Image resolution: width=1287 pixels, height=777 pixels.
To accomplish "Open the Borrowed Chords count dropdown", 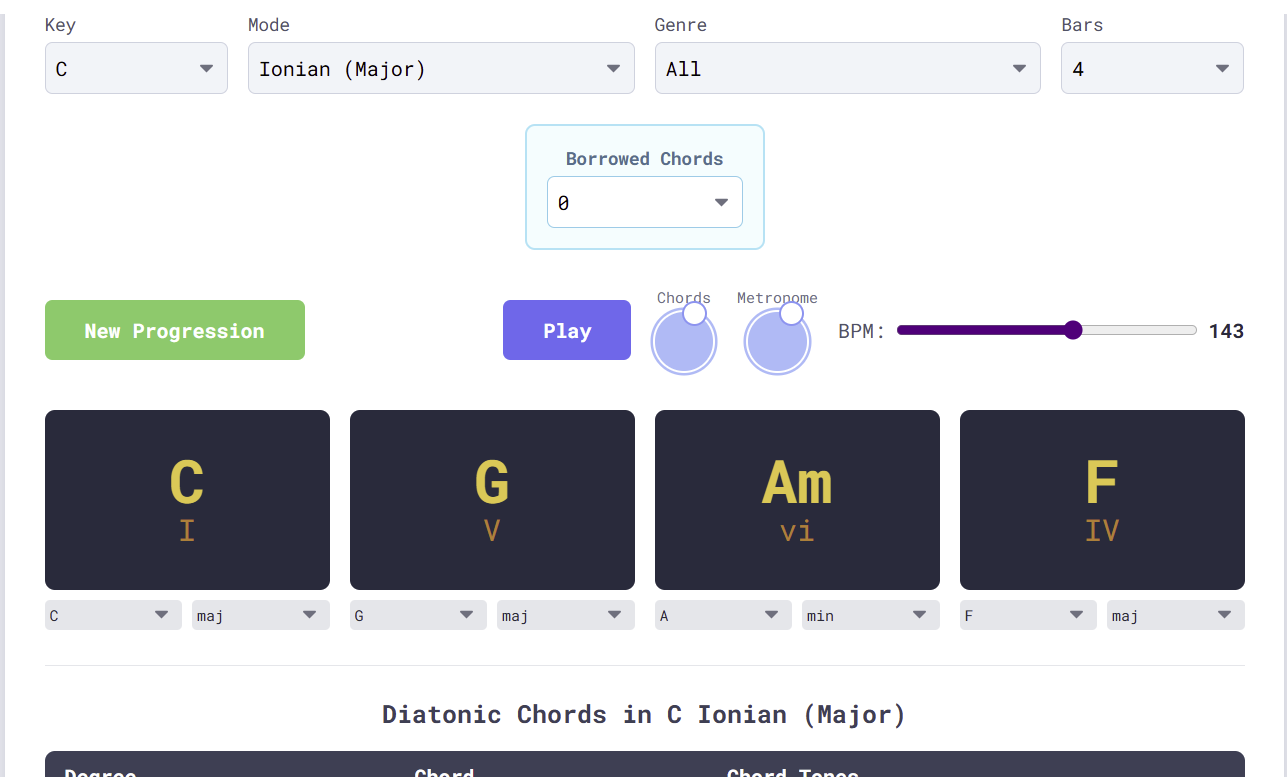I will 645,202.
